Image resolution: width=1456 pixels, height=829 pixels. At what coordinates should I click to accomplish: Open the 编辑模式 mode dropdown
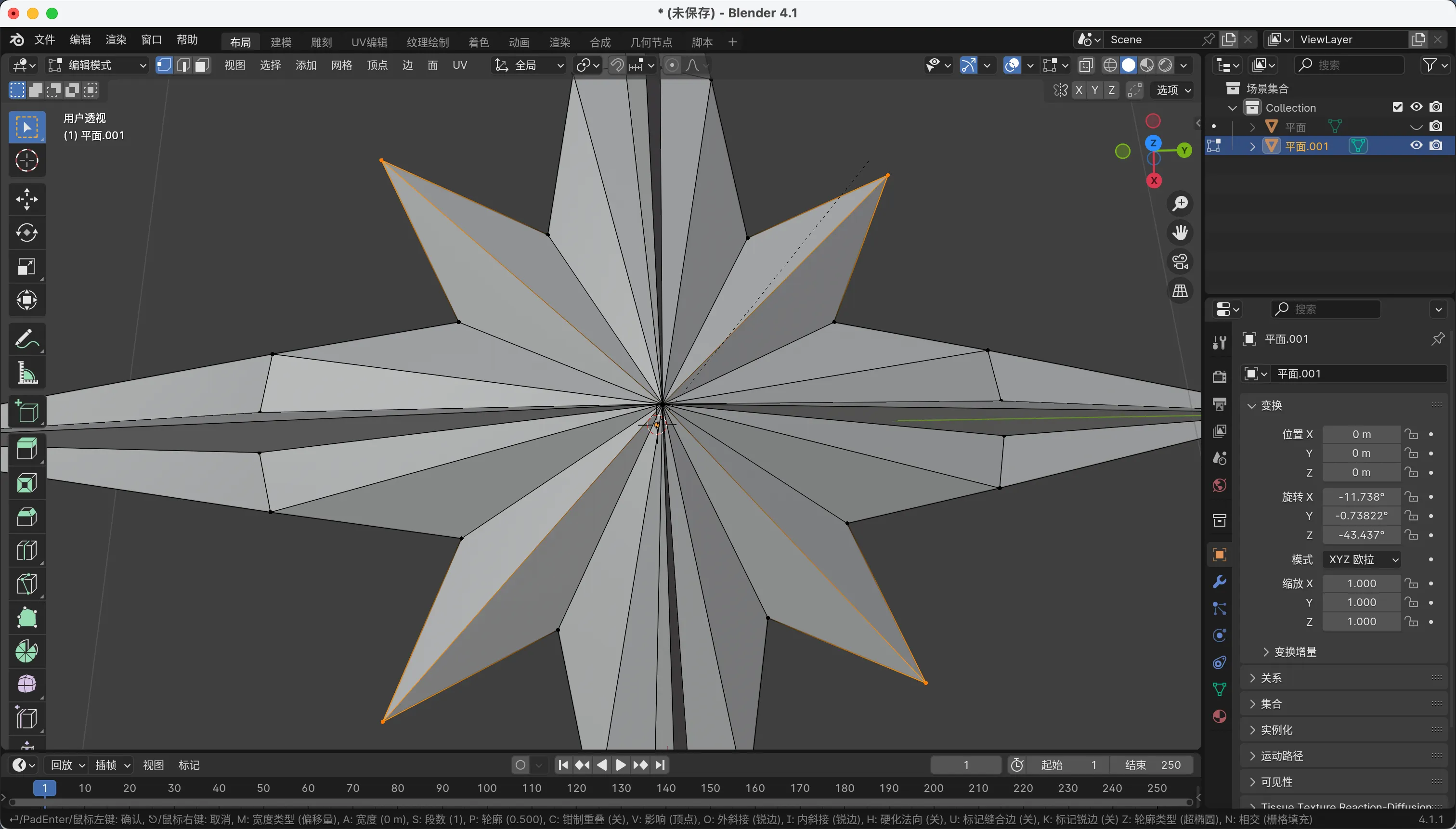tap(97, 65)
